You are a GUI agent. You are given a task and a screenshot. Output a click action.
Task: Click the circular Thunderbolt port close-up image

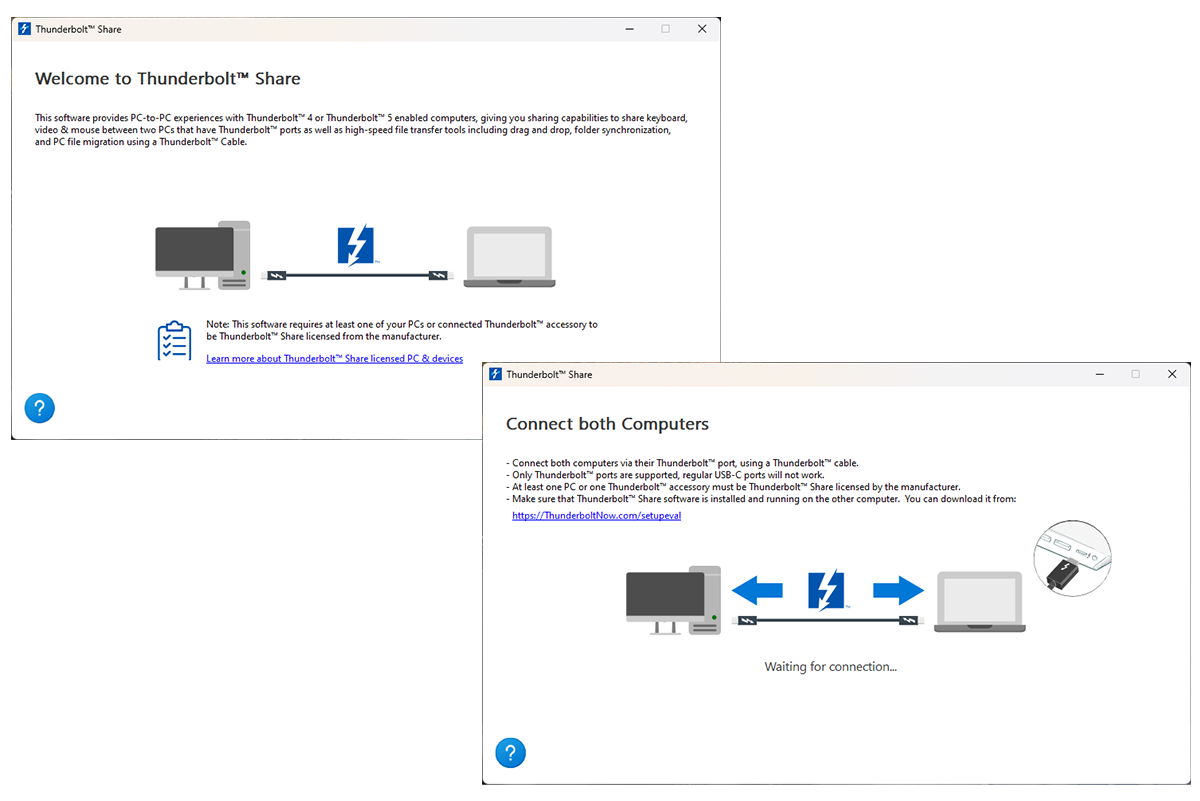pyautogui.click(x=1072, y=558)
